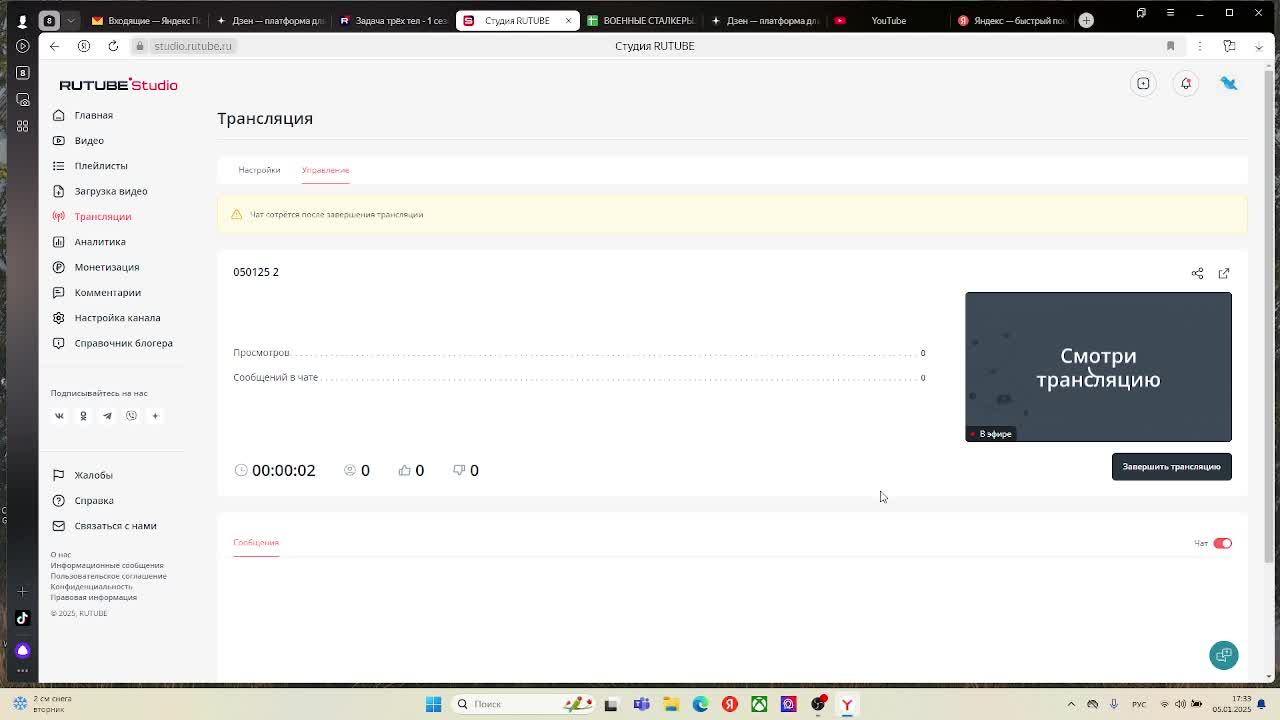This screenshot has width=1280, height=720.
Task: Open the browser extensions icon
Action: coord(1229,46)
